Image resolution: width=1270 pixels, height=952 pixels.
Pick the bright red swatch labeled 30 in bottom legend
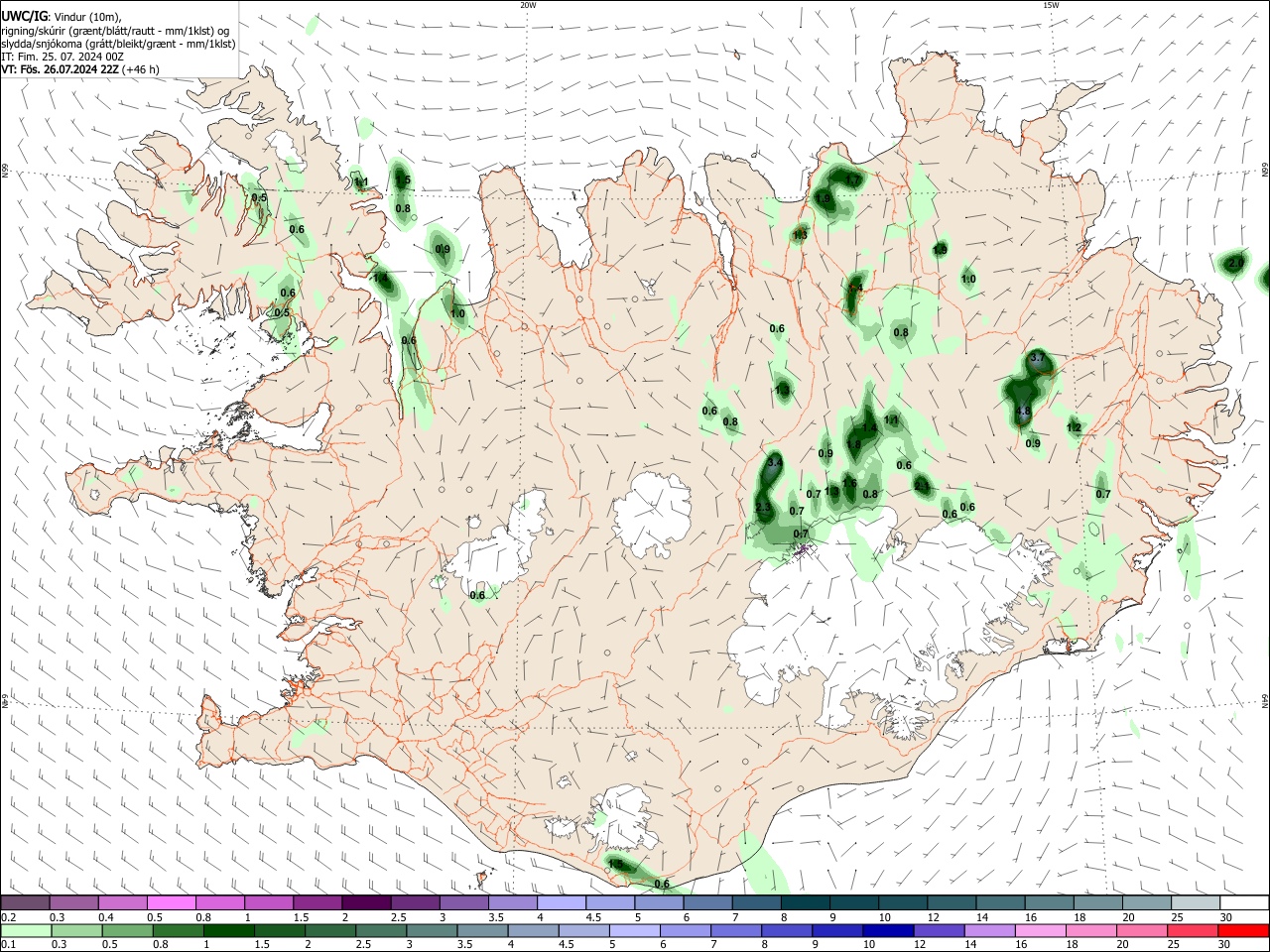click(1243, 930)
